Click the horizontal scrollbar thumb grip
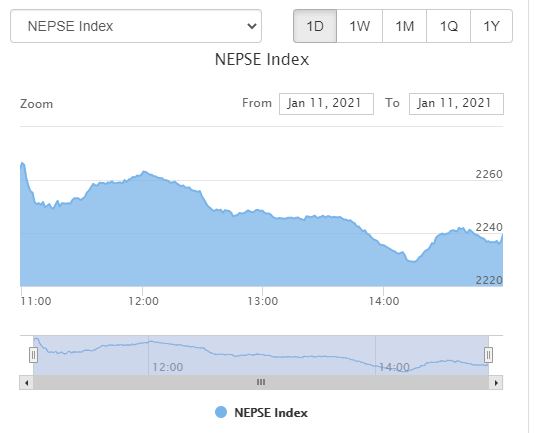 point(261,382)
